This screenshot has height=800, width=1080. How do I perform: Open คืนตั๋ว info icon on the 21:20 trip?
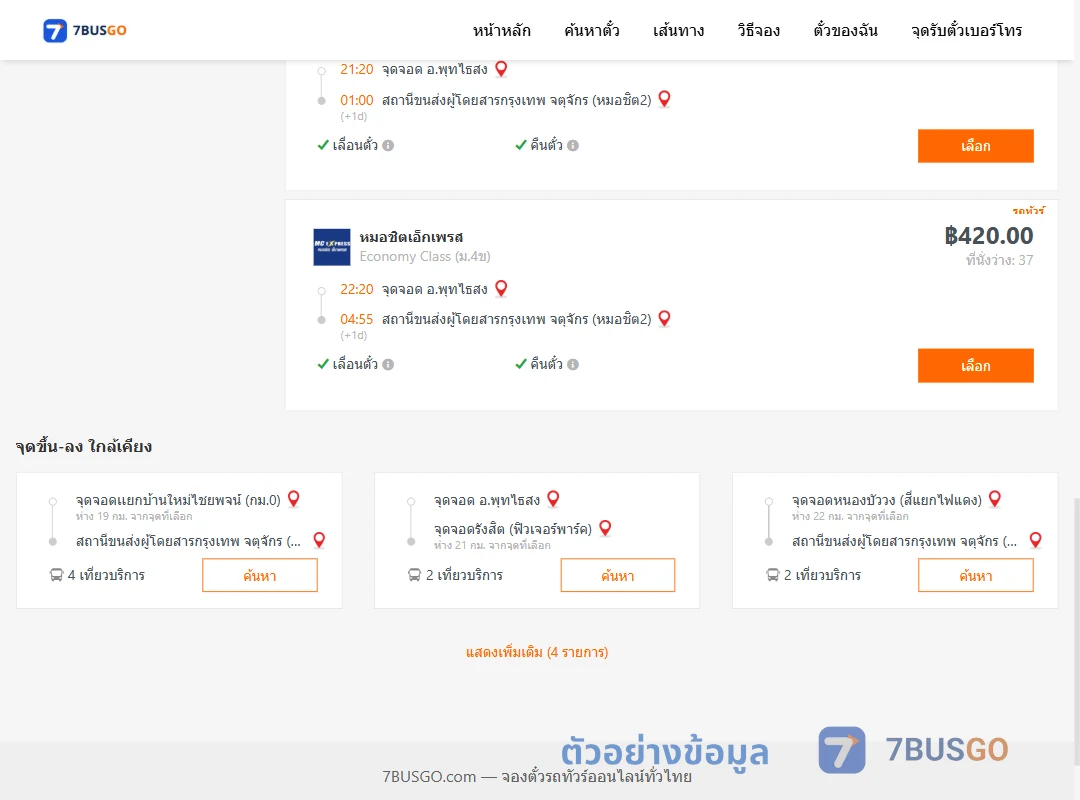click(573, 145)
